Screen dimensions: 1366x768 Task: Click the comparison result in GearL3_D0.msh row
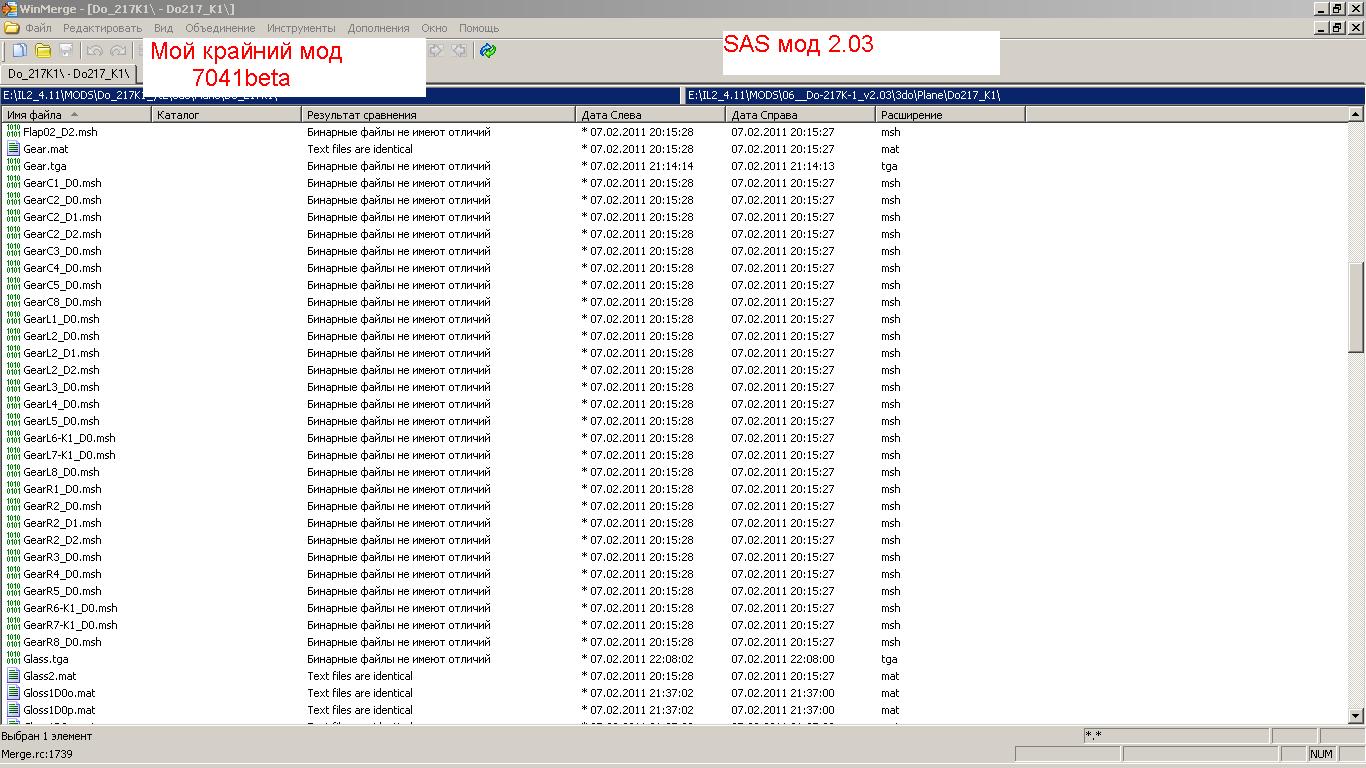(x=399, y=387)
